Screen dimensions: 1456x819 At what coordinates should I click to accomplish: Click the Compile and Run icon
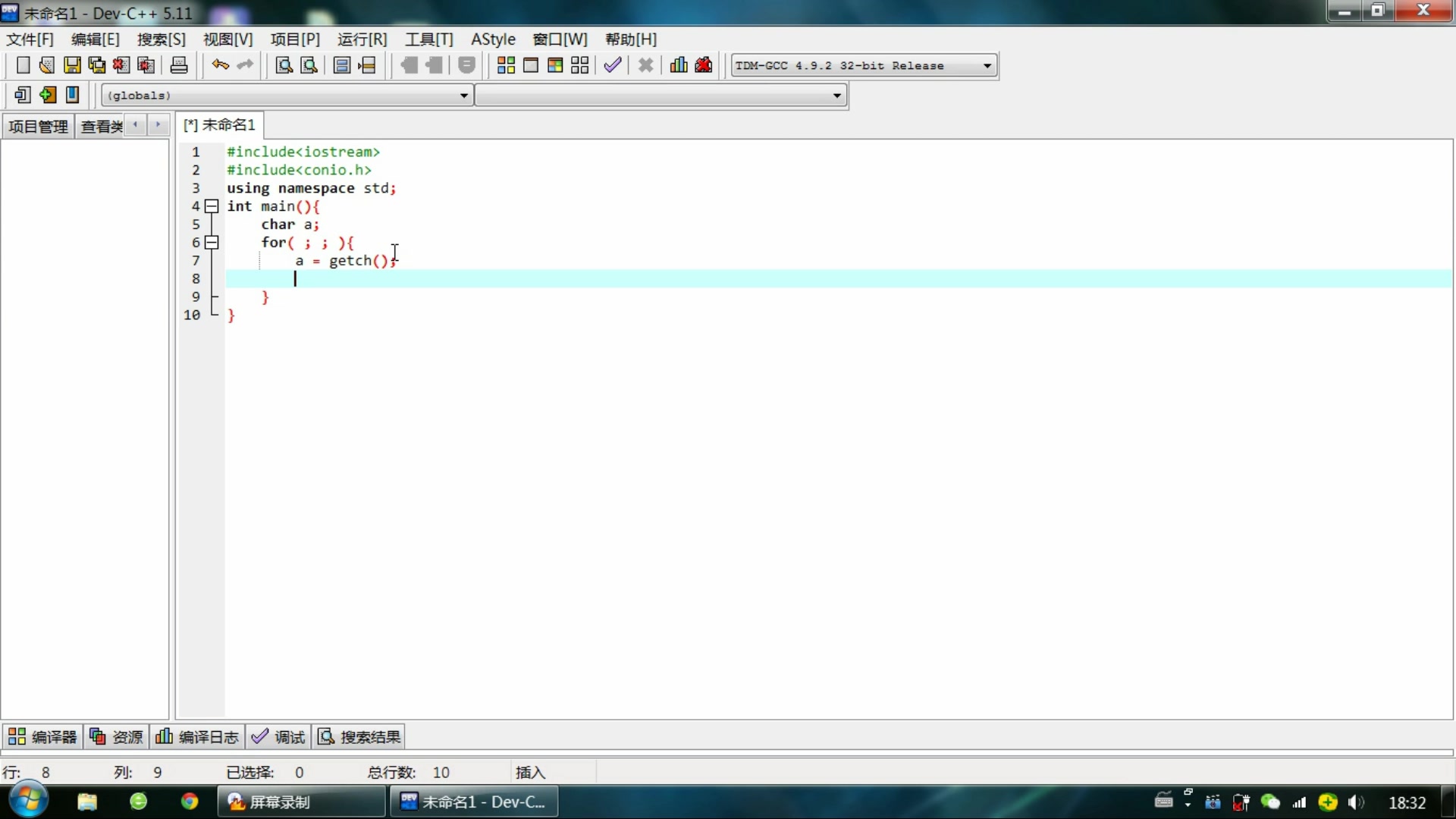(x=555, y=65)
